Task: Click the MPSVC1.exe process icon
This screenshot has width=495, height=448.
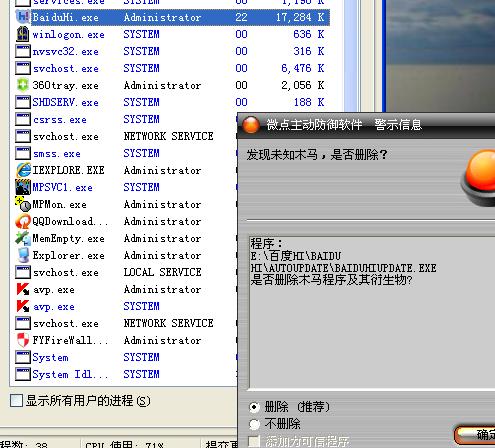Action: (23, 187)
